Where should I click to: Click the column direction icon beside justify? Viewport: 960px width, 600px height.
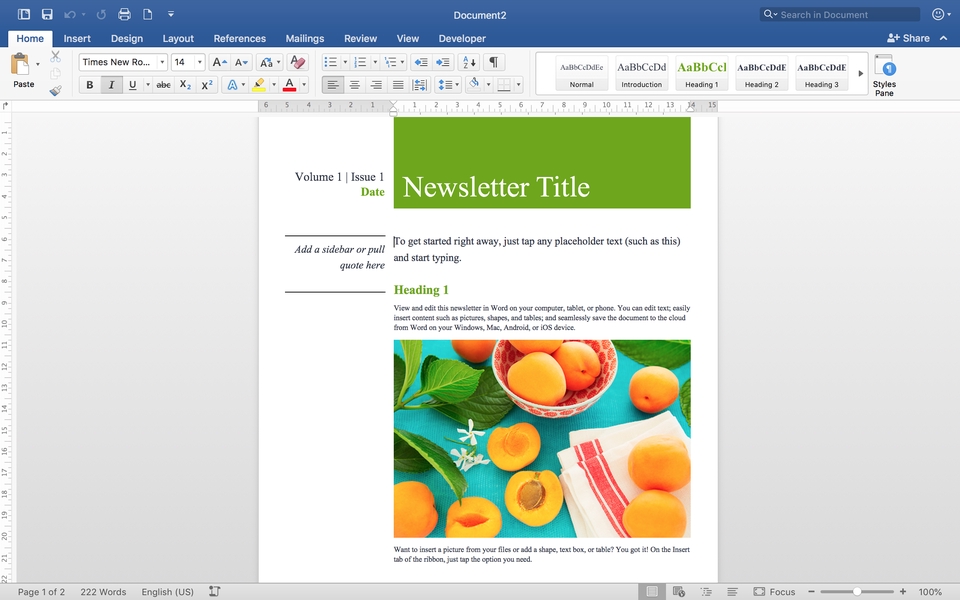[420, 84]
